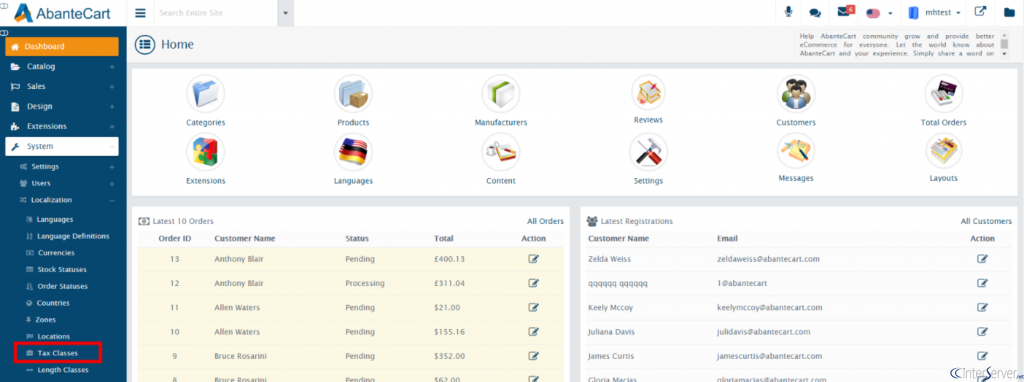Edit order 13 using its action icon
Screen dimensions: 1024x382
[x=534, y=259]
